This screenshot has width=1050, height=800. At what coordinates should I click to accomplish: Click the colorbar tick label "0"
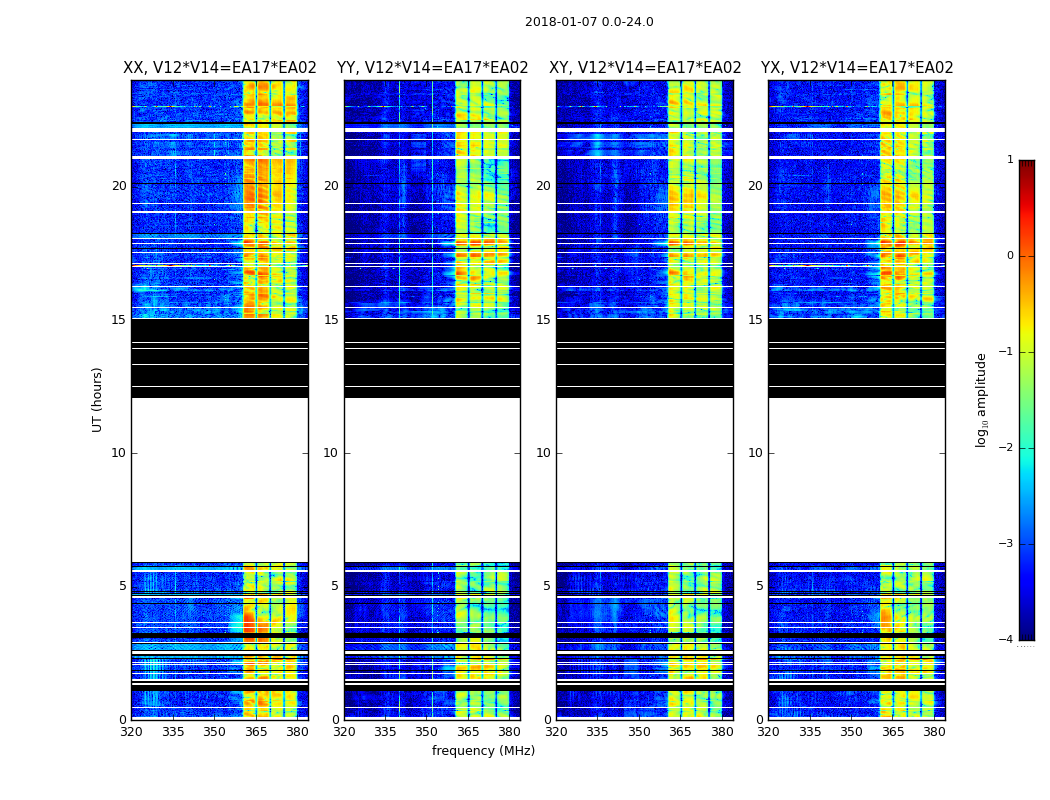click(x=1009, y=256)
